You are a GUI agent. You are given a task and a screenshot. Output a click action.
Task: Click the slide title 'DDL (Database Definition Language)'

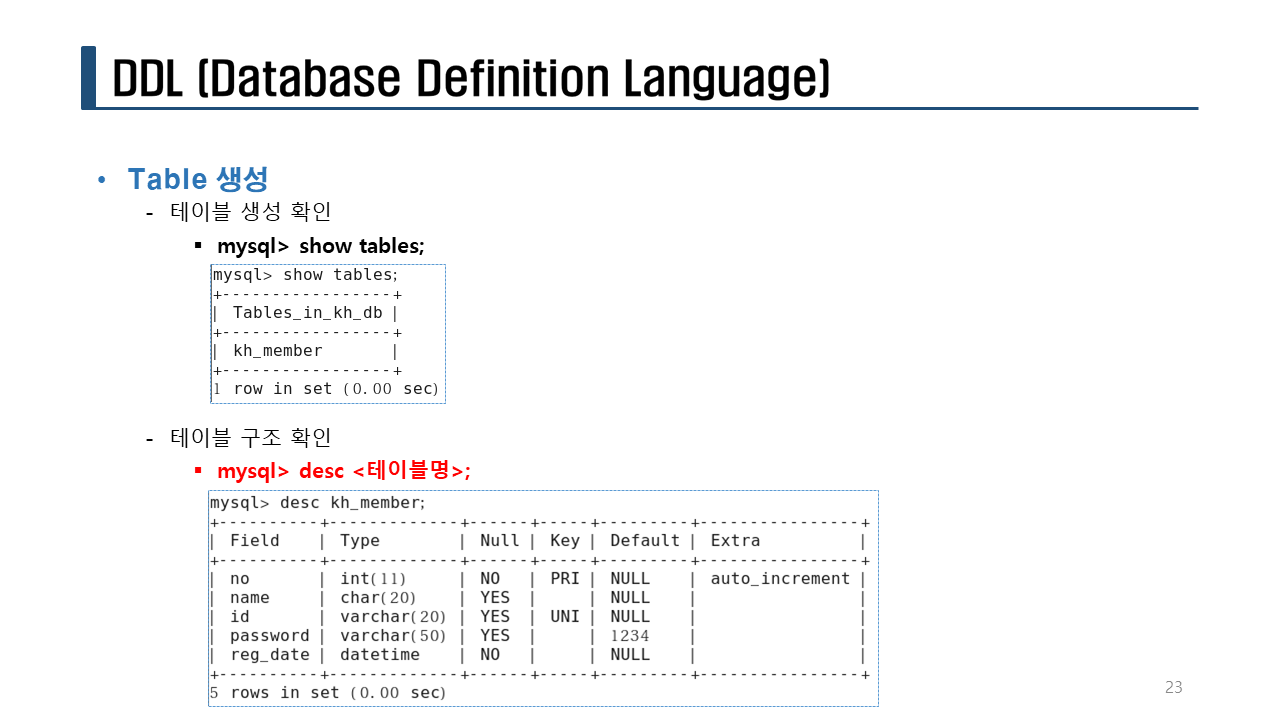tap(471, 79)
